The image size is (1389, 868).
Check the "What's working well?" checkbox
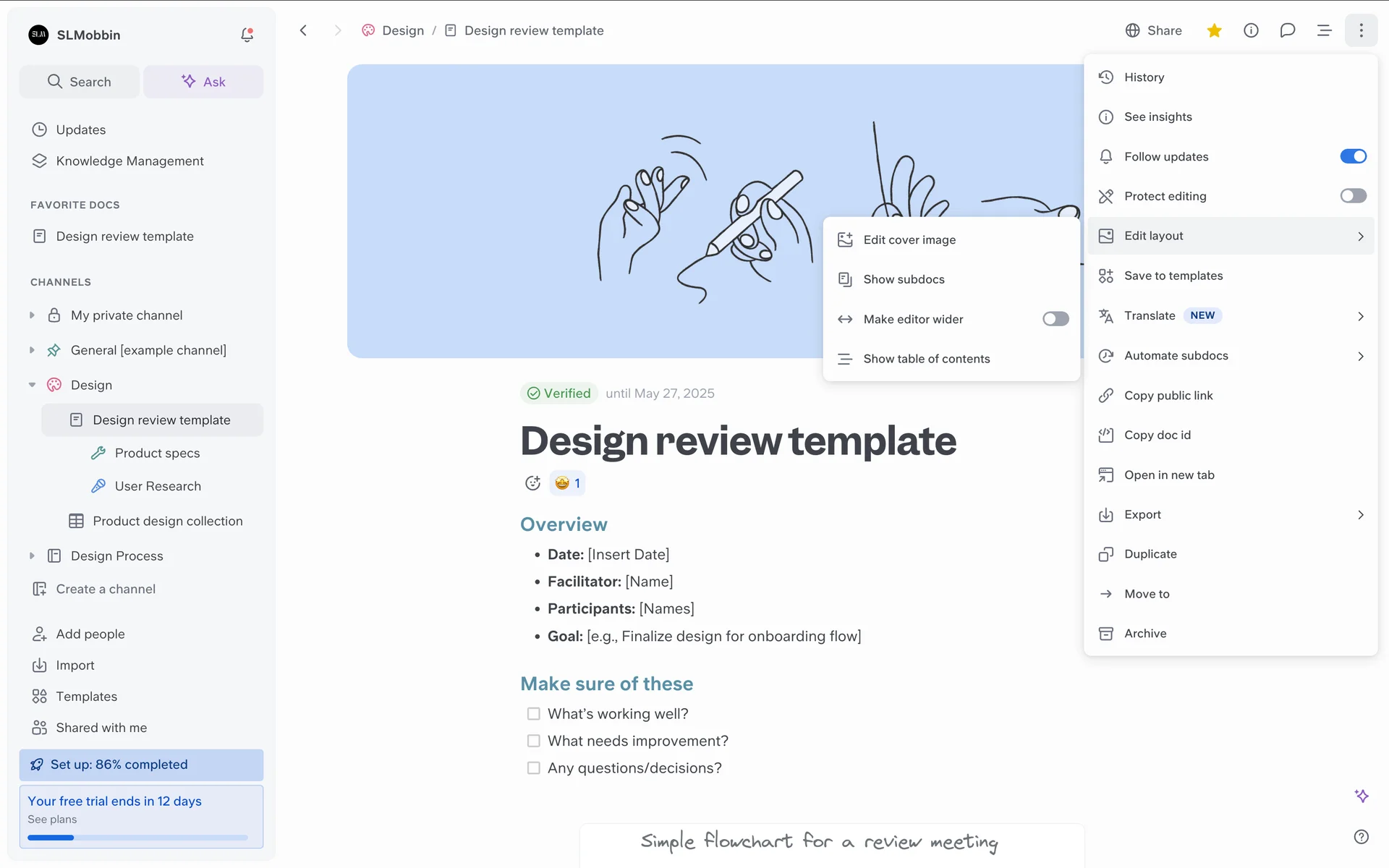pyautogui.click(x=534, y=714)
